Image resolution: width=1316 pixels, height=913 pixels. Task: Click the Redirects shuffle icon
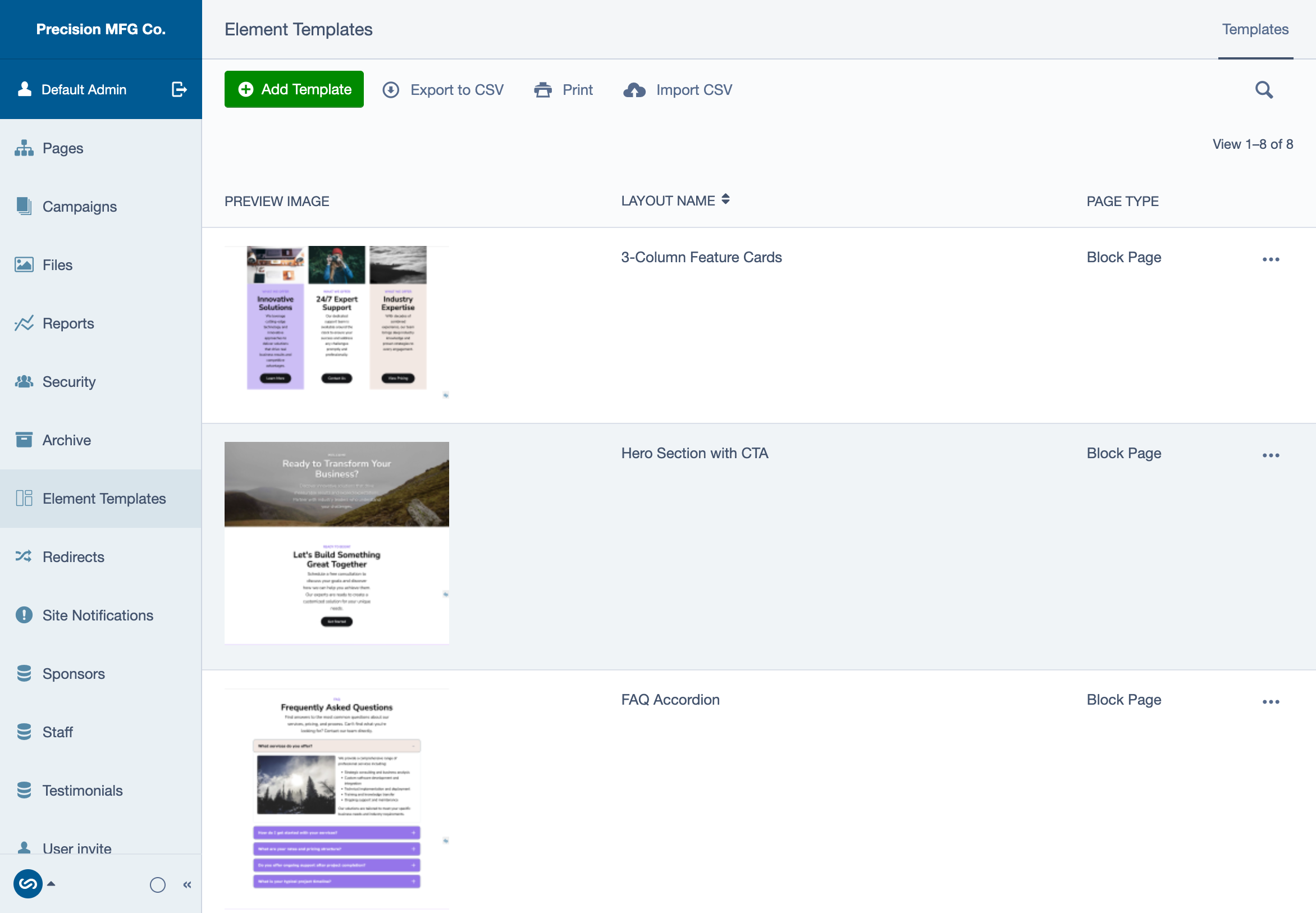coord(24,556)
